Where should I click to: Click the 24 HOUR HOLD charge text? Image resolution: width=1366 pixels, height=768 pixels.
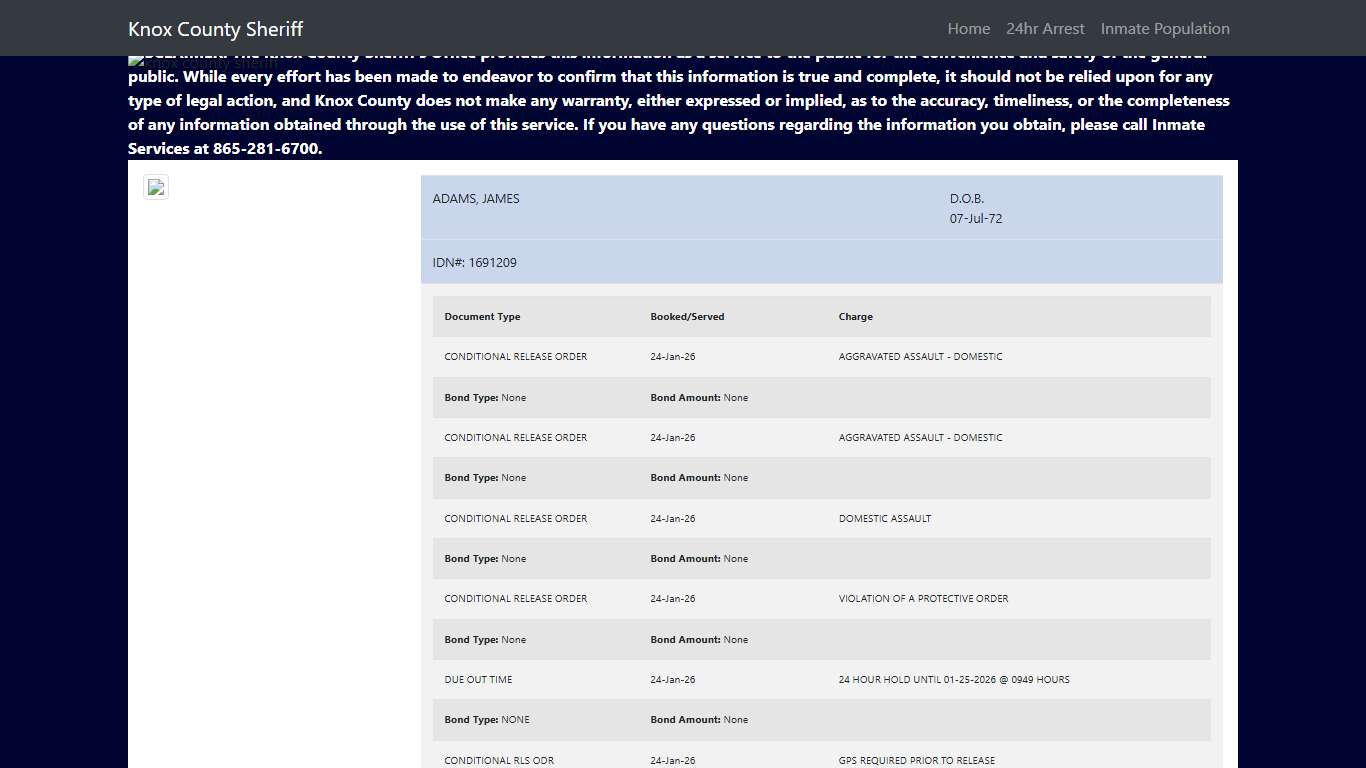953,680
